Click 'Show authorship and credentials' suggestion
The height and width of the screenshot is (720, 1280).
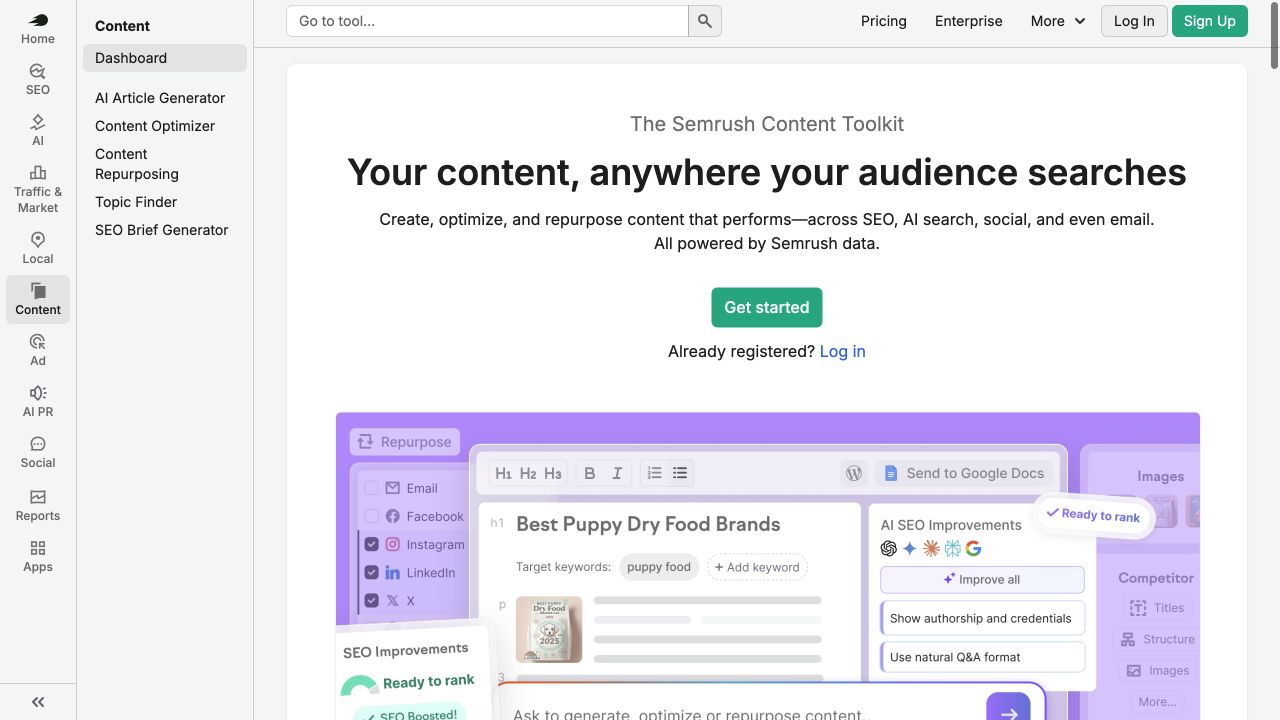982,618
